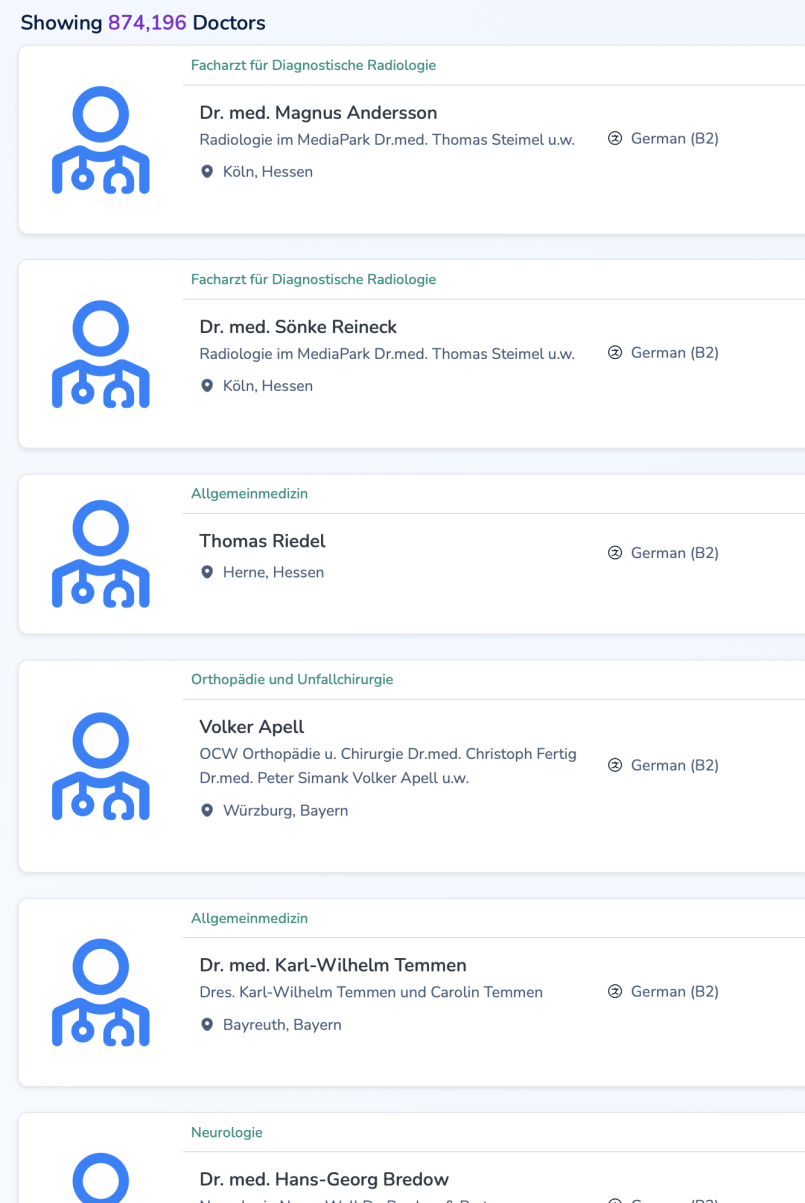The width and height of the screenshot is (805, 1203).
Task: Click German (B2) in Thomas Riedel's card
Action: [675, 553]
